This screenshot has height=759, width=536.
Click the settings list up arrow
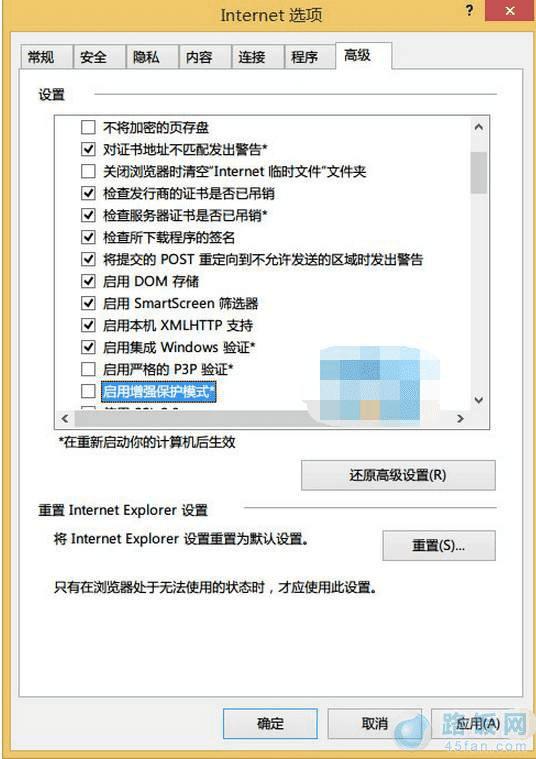pos(479,127)
